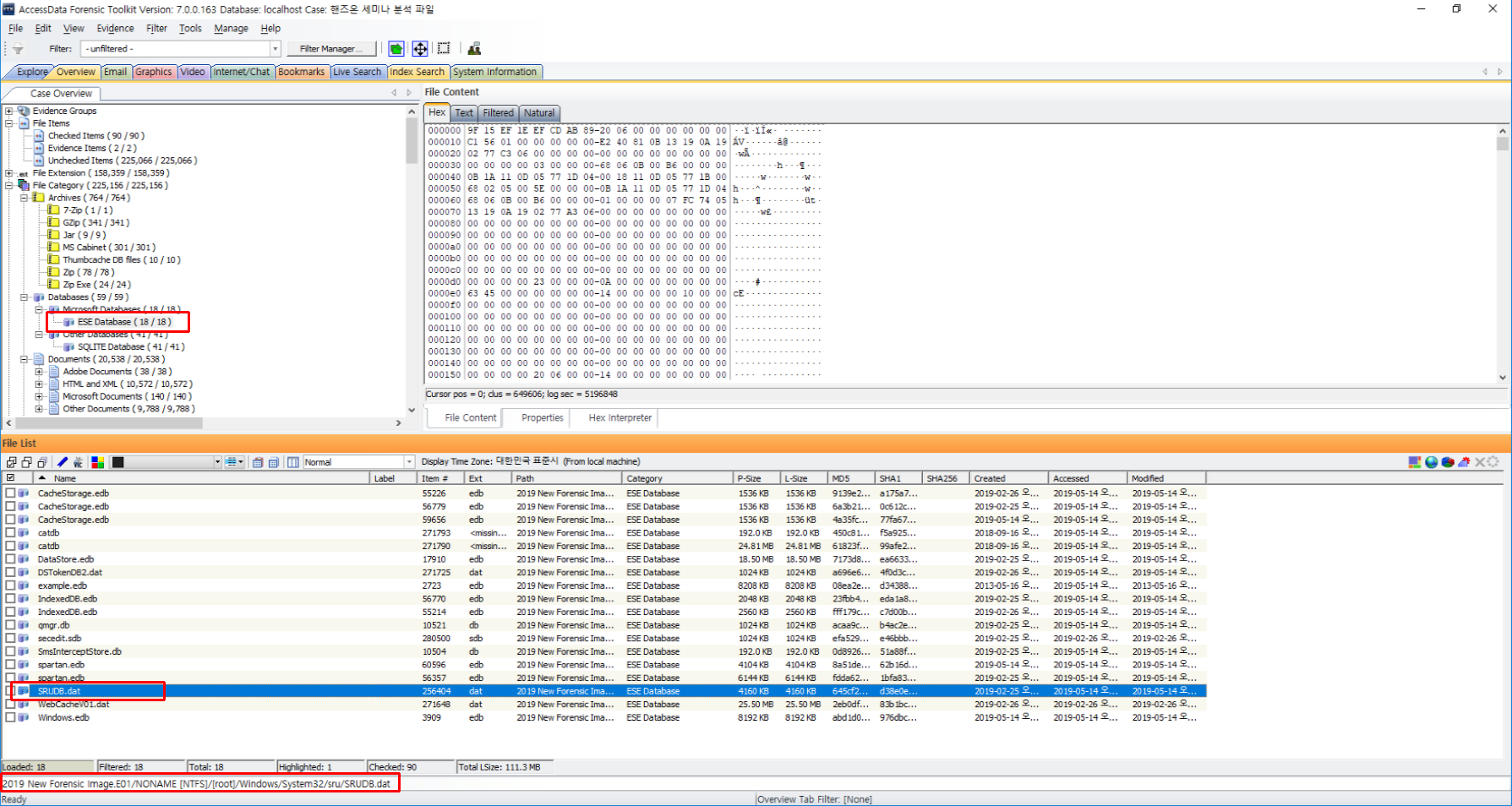
Task: Open the Normal column template dropdown
Action: pos(409,462)
